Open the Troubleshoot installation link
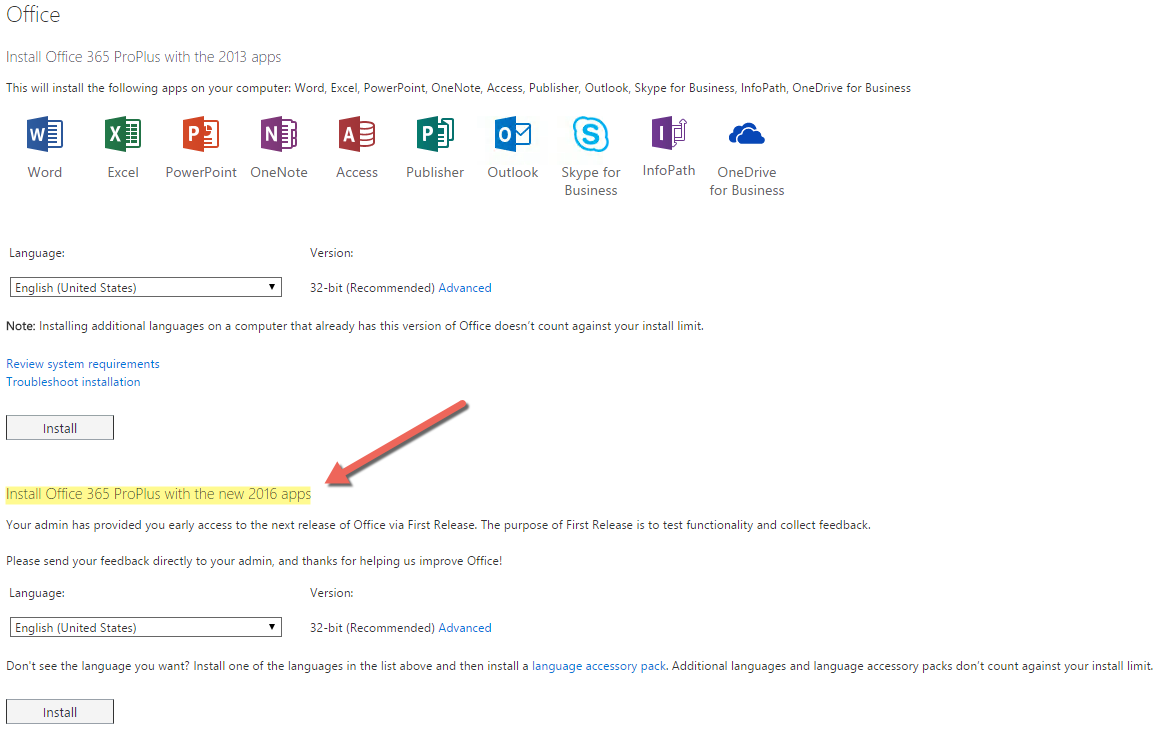Screen dimensions: 1163x732 point(73,382)
